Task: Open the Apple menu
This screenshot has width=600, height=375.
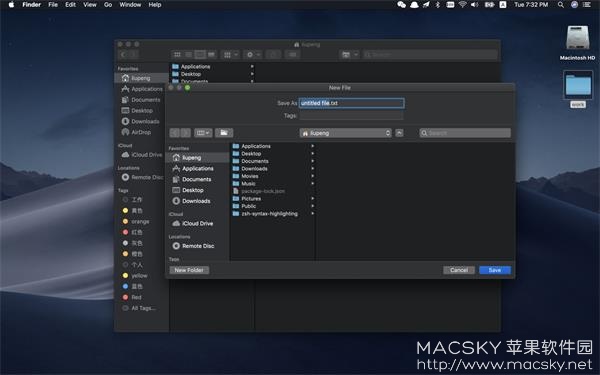Action: pos(11,5)
